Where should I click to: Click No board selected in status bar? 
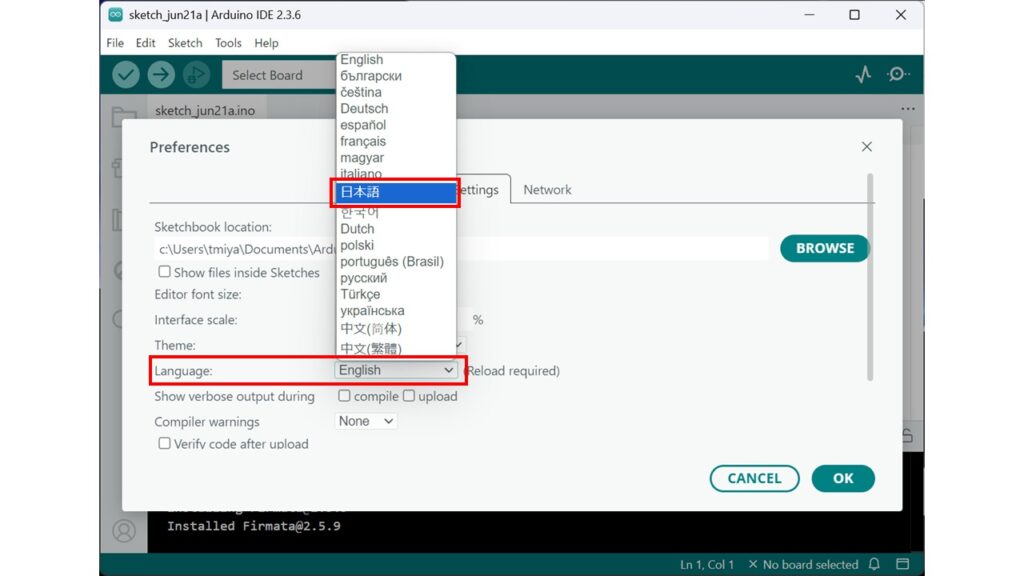point(803,564)
